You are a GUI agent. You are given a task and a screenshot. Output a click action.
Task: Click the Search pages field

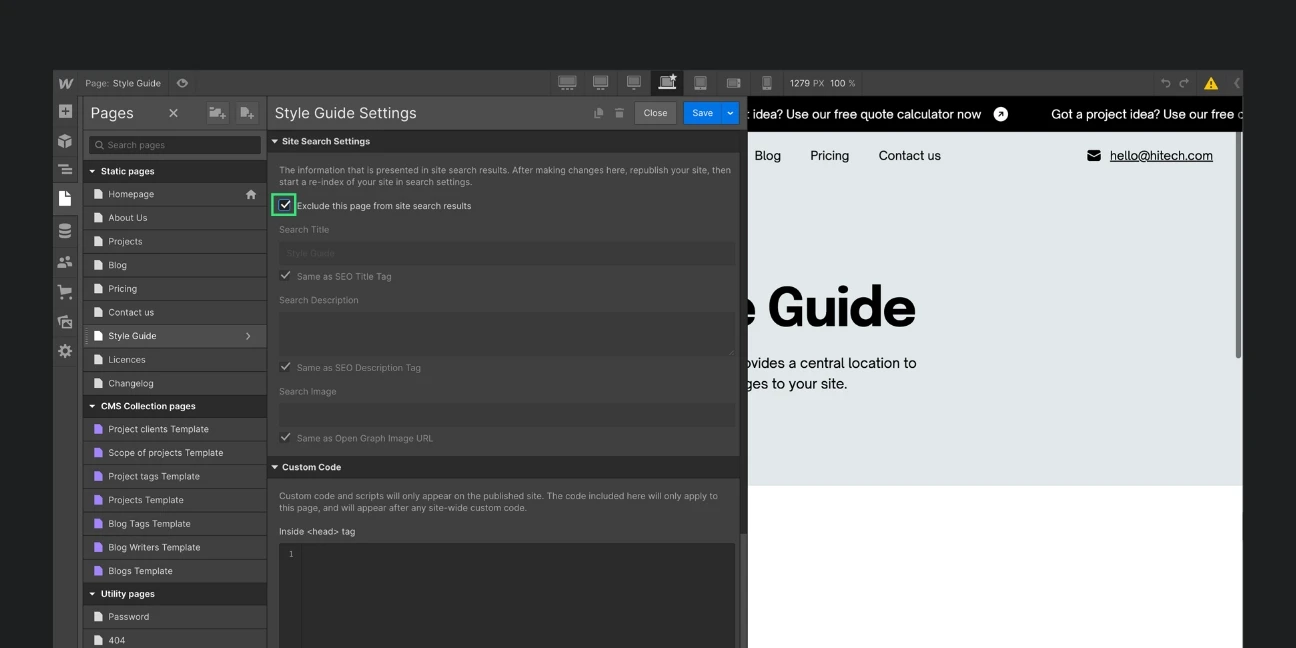click(x=175, y=145)
